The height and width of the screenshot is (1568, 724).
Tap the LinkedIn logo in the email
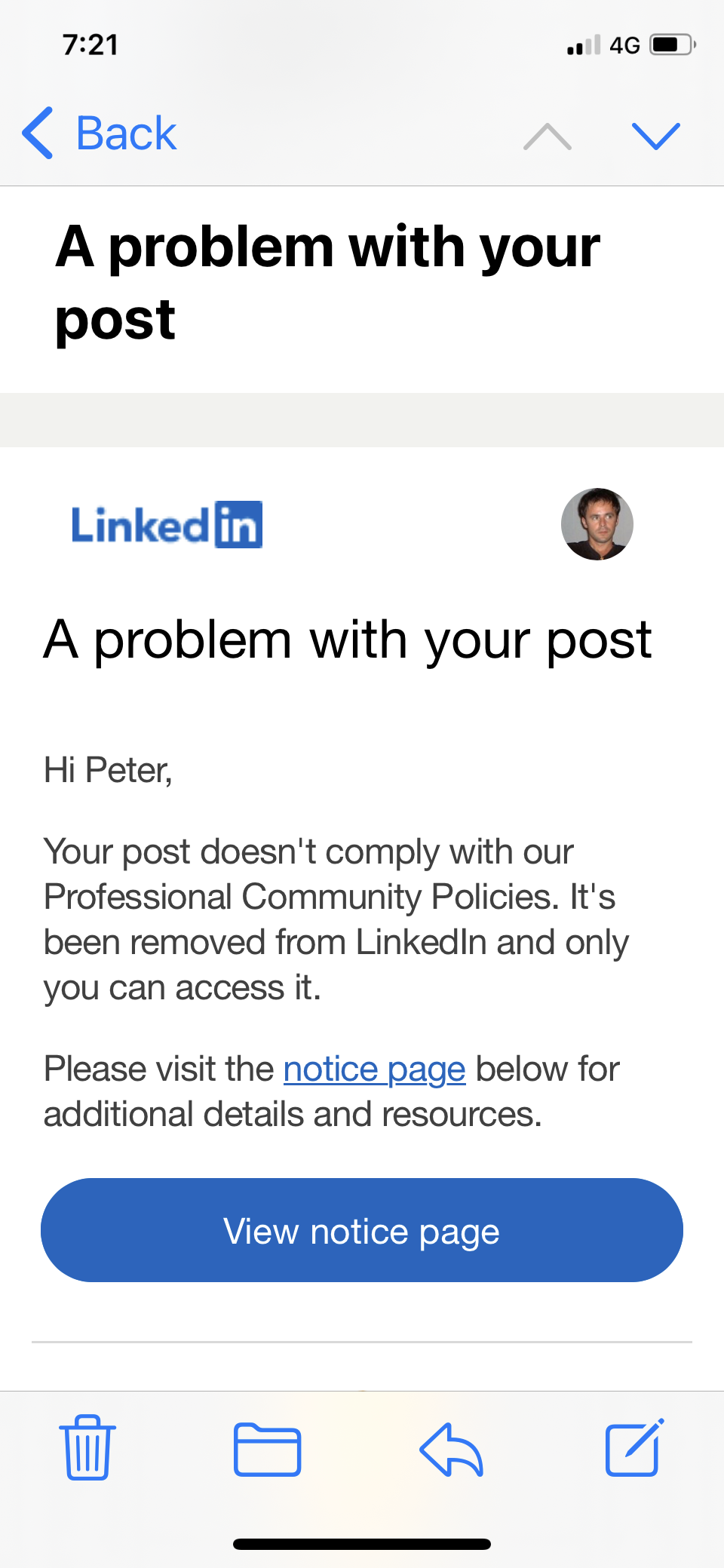tap(167, 525)
